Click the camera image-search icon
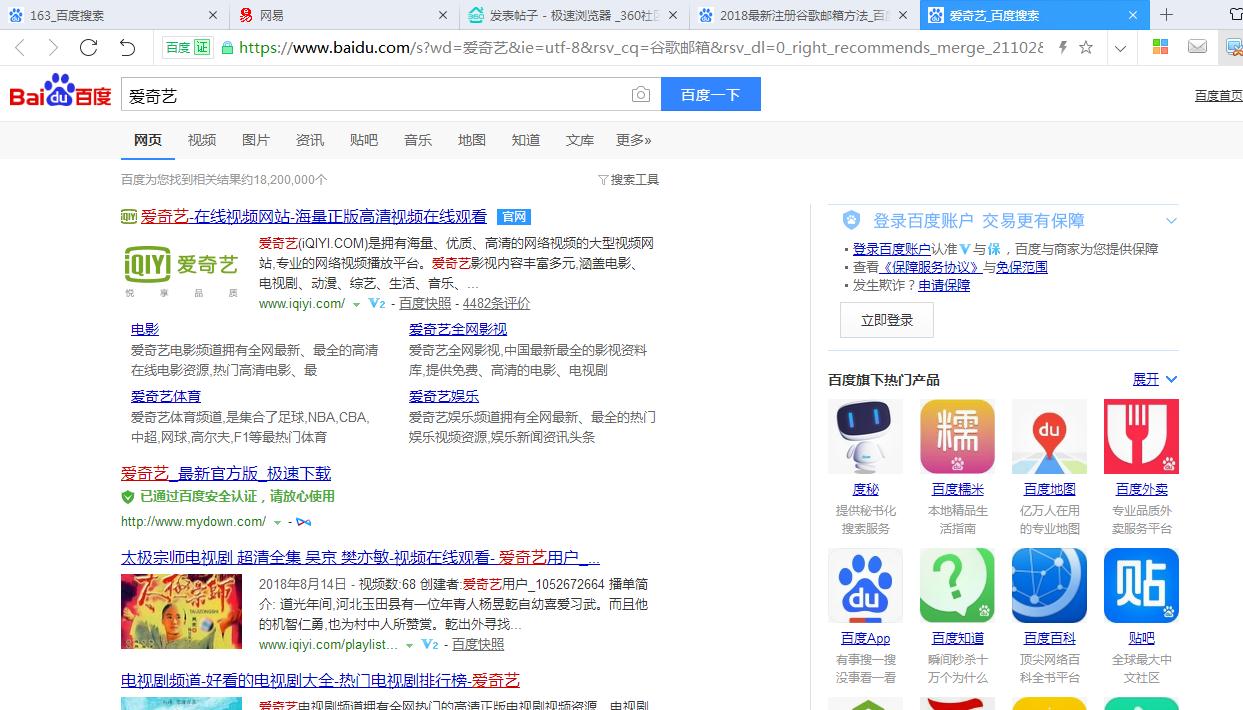The width and height of the screenshot is (1243, 710). 641,94
